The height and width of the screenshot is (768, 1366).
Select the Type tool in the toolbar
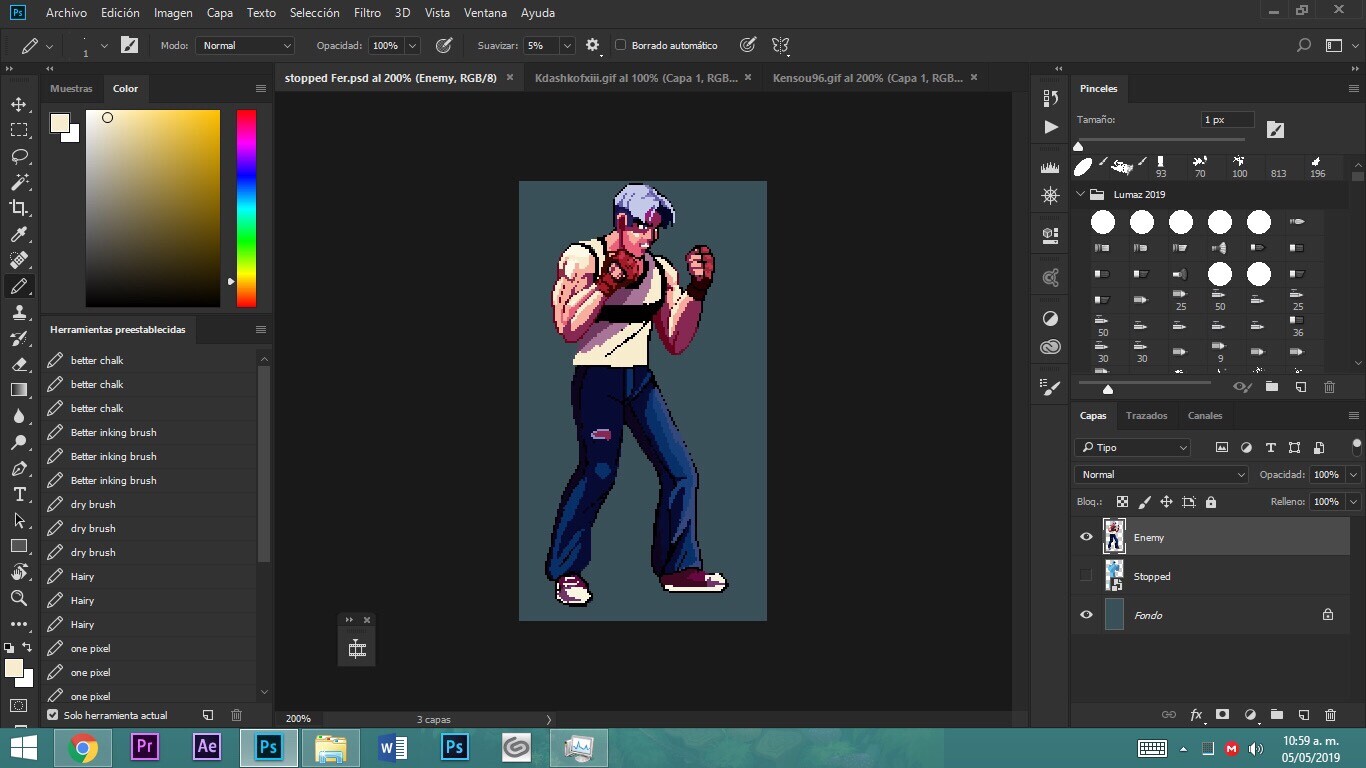tap(19, 494)
